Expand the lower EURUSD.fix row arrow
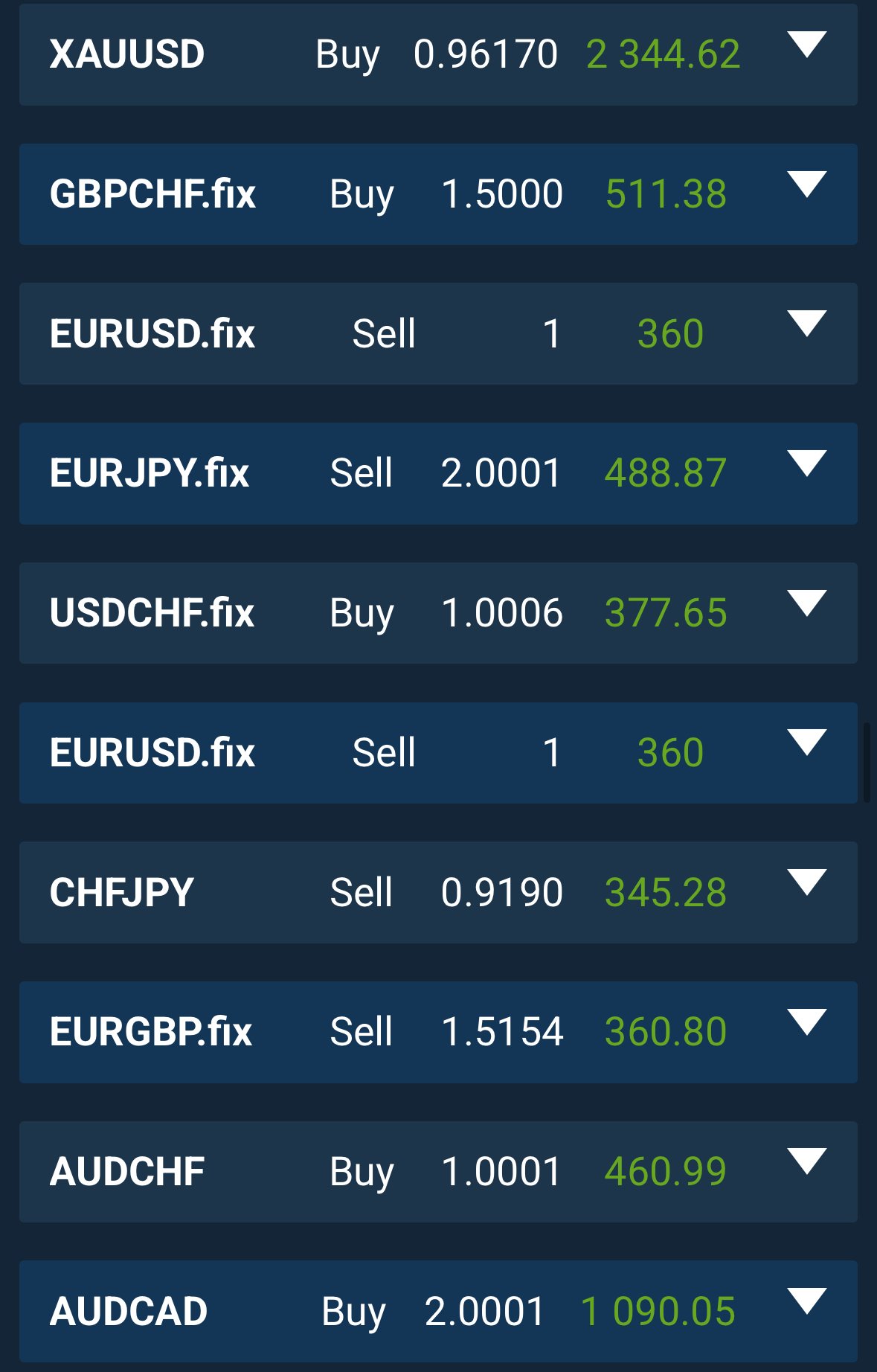Viewport: 877px width, 1372px height. tap(806, 743)
